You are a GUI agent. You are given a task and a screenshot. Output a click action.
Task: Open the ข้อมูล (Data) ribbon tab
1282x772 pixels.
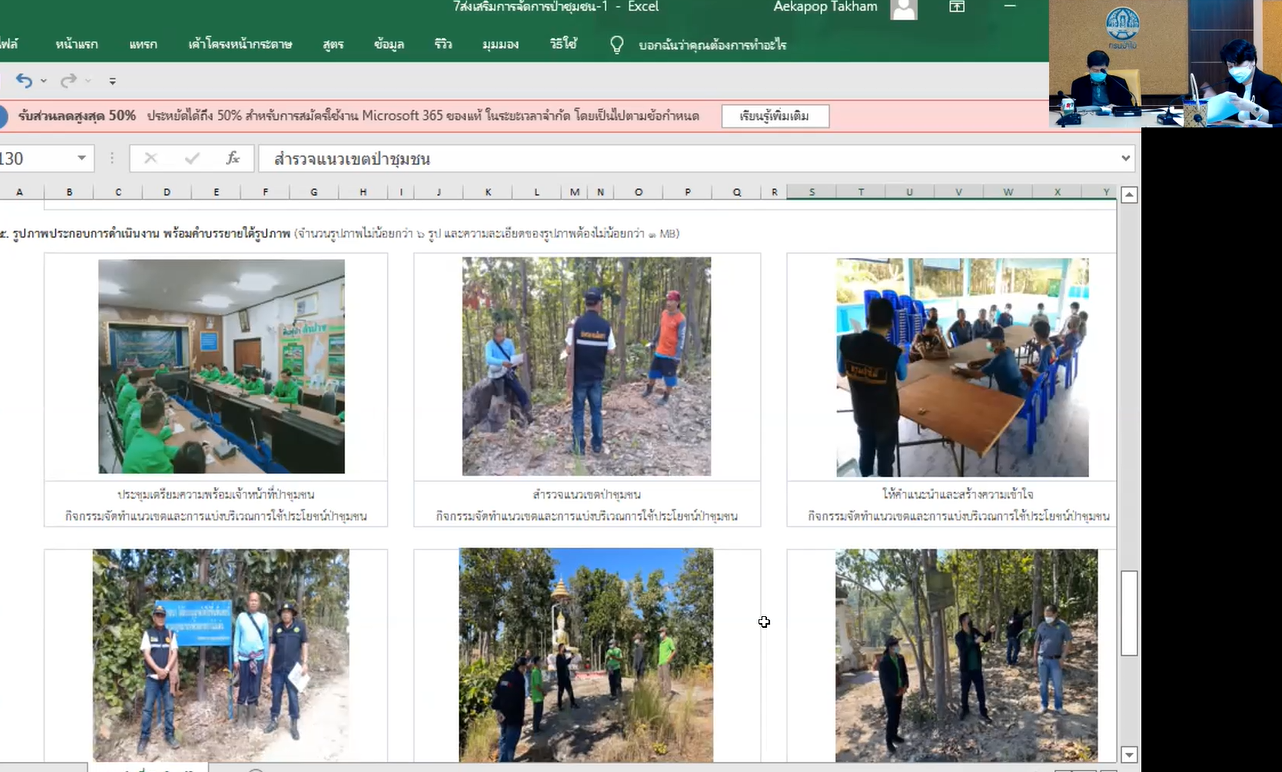point(389,45)
